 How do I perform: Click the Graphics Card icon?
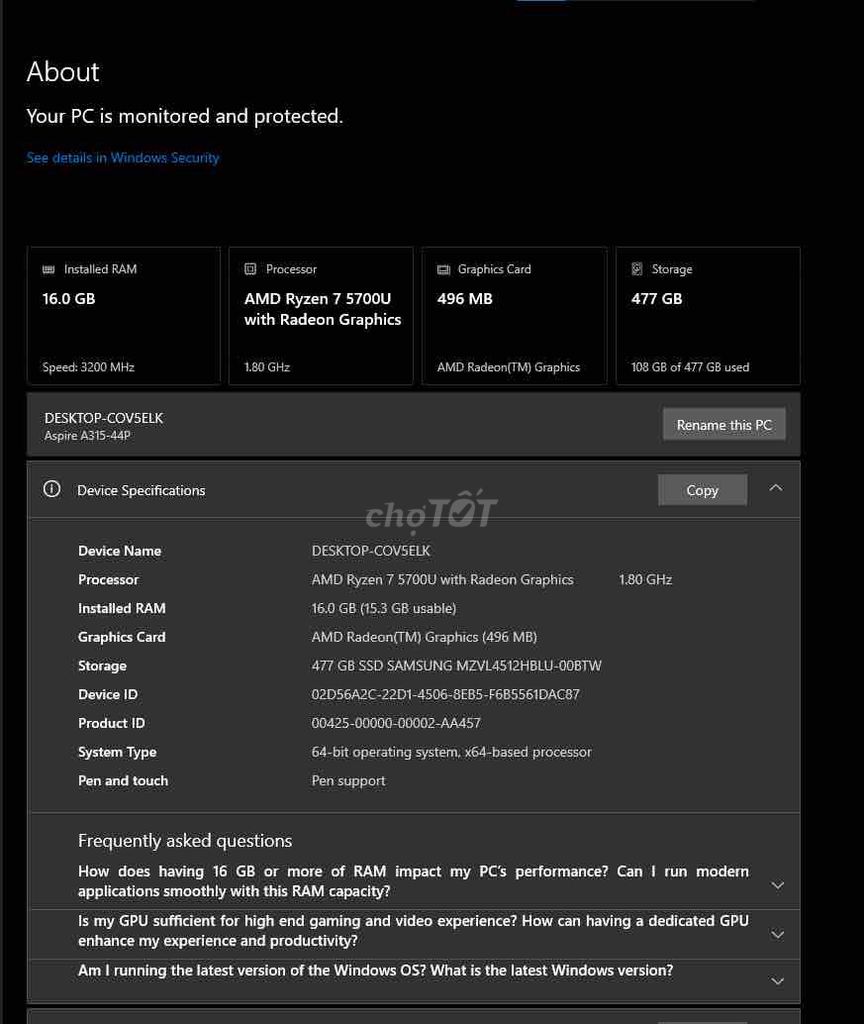pos(443,270)
